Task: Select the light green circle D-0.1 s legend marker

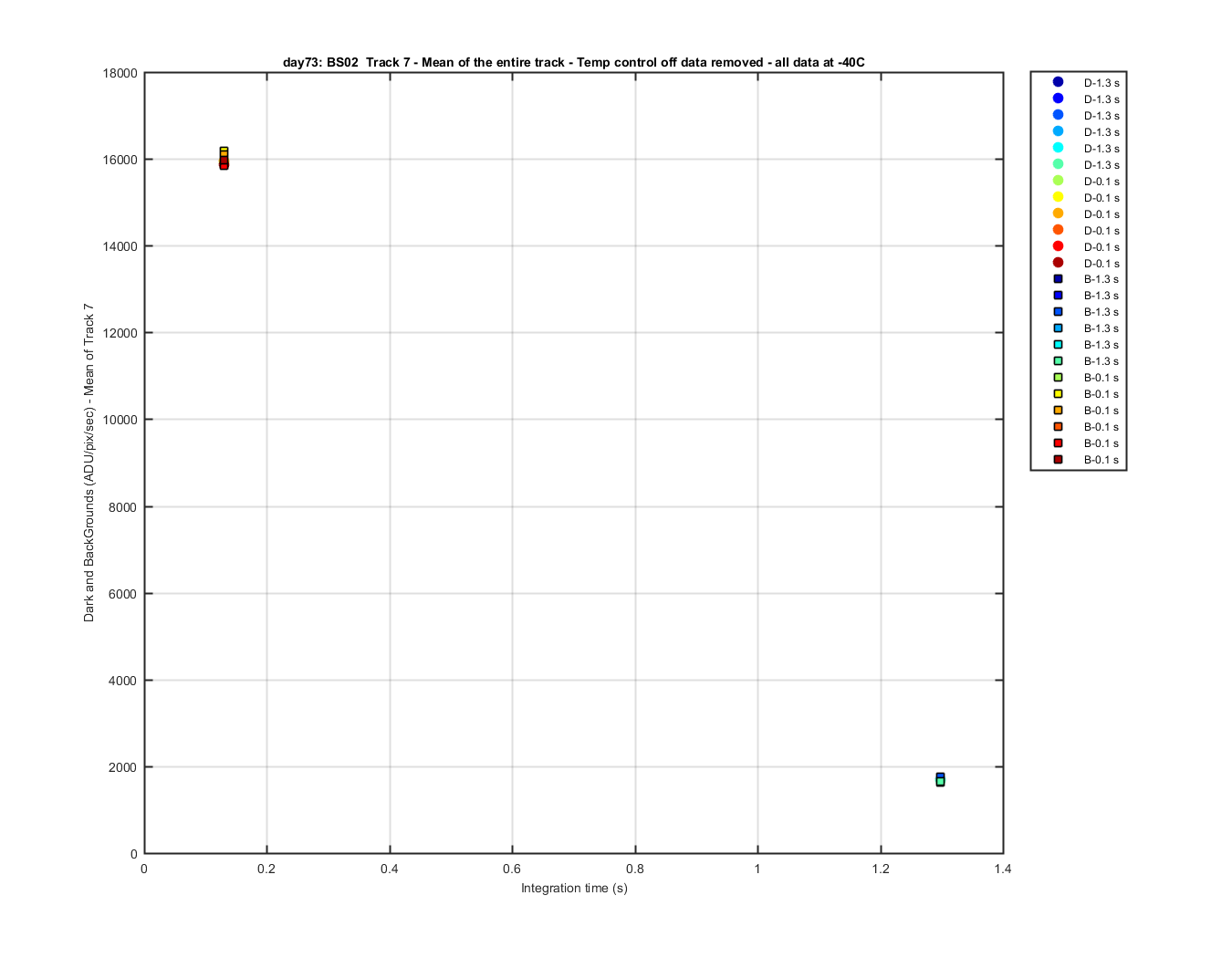Action: tap(1058, 181)
